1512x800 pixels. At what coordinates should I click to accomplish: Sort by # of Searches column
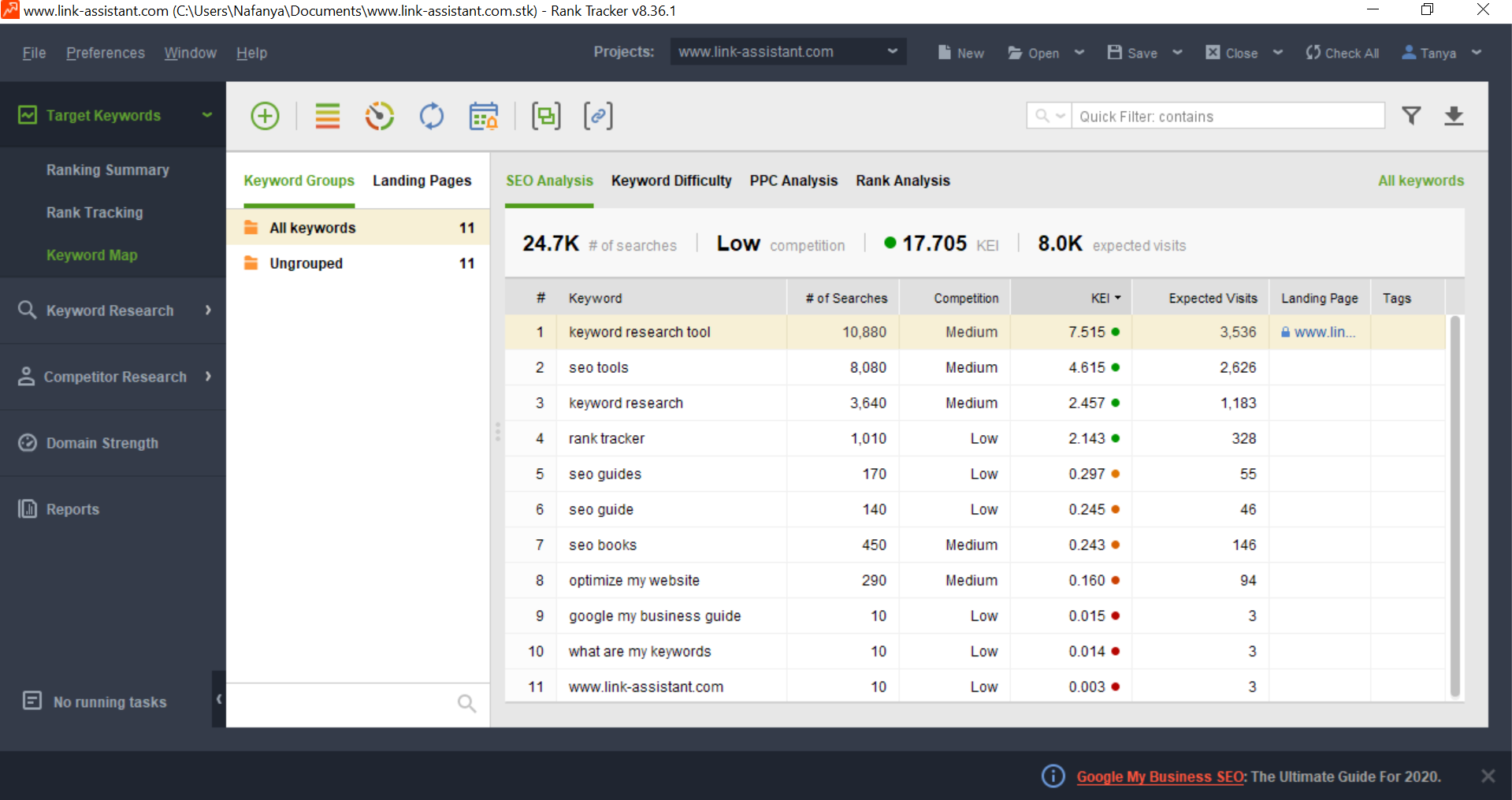pos(843,298)
